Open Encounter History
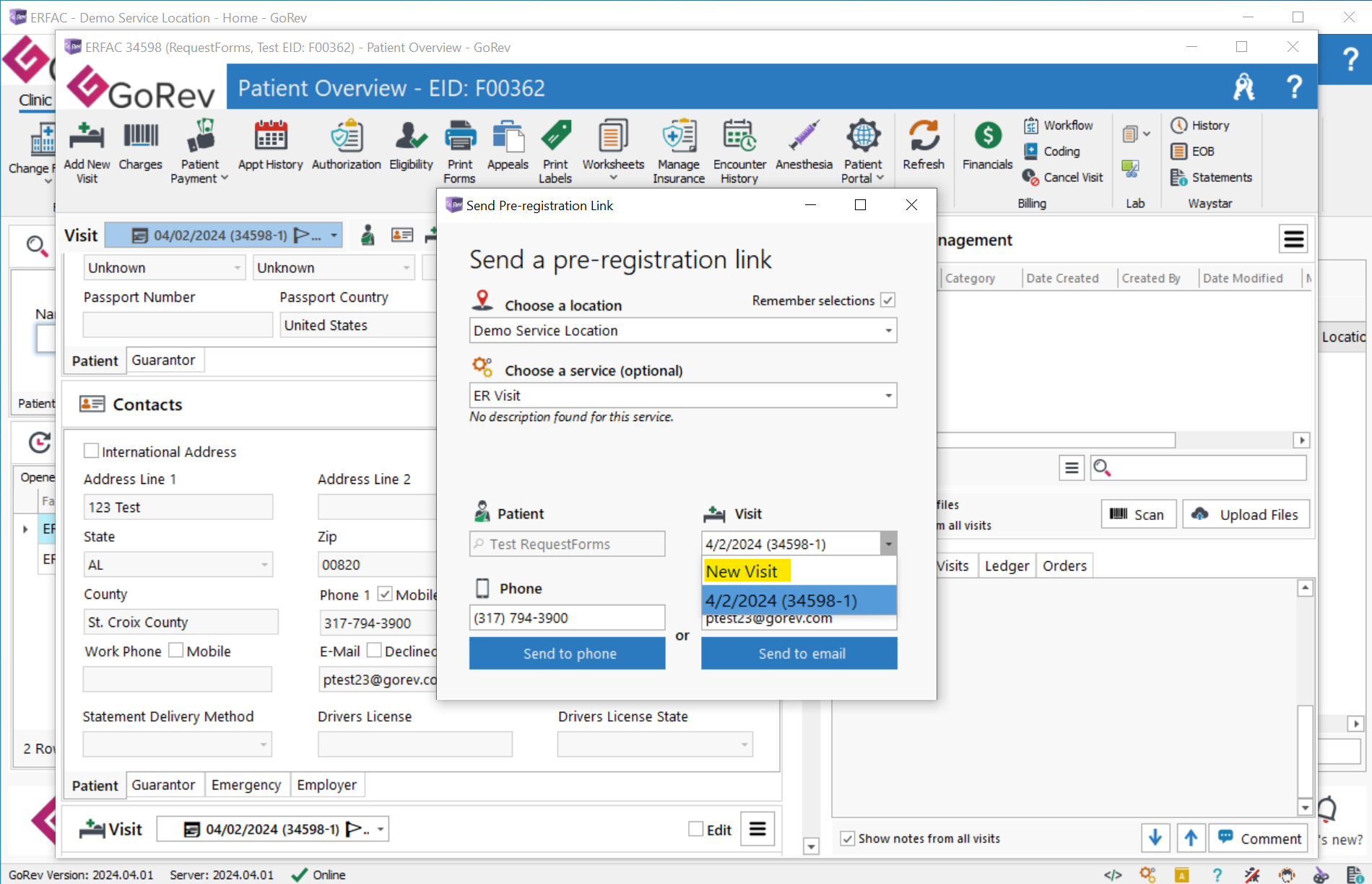The image size is (1372, 884). [x=739, y=152]
